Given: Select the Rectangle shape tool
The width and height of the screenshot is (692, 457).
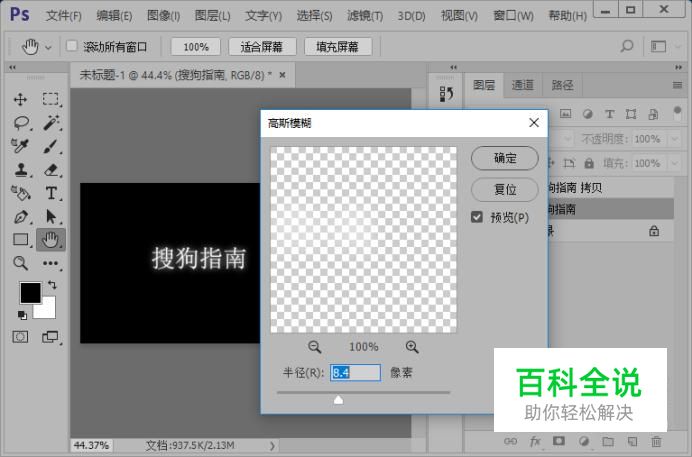Looking at the screenshot, I should tap(21, 240).
